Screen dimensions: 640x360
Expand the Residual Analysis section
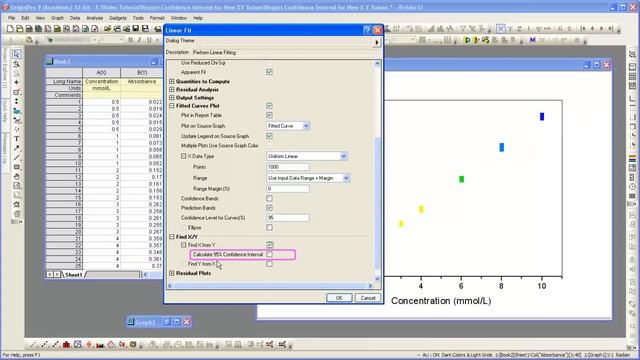click(172, 89)
